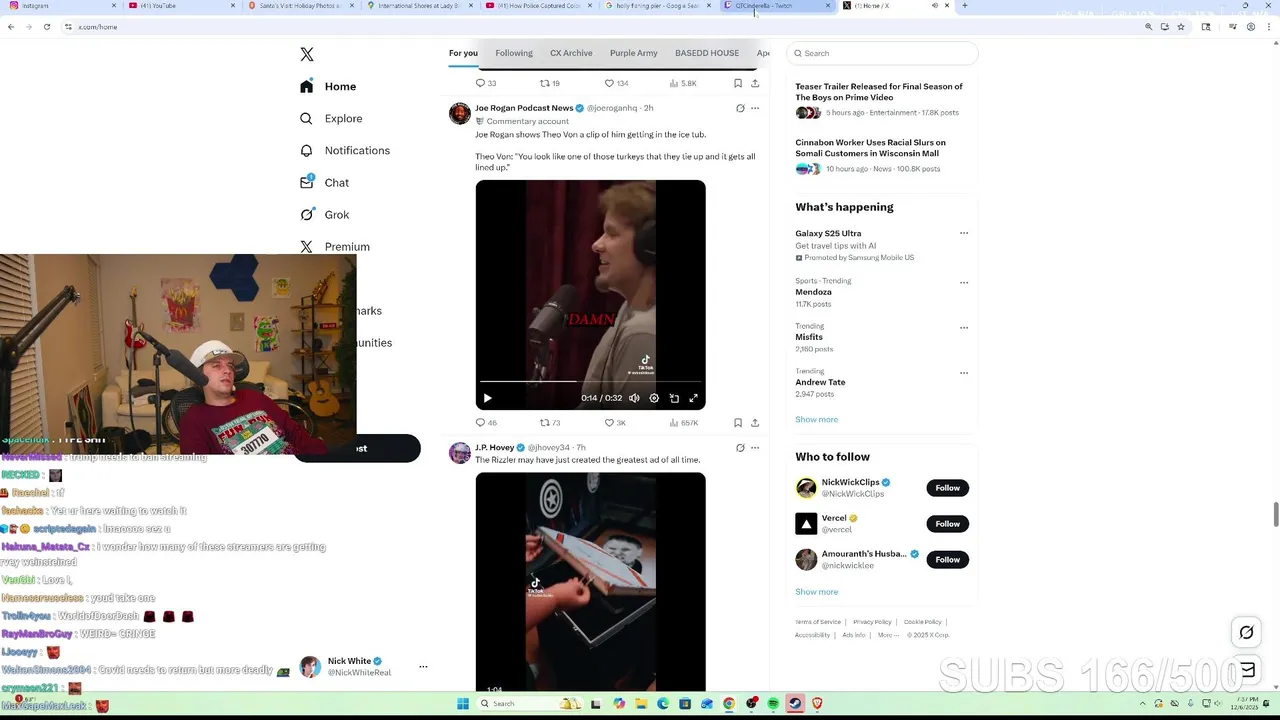Like the Joe Rogan Podcast News post
The width and height of the screenshot is (1280, 720).
(x=615, y=423)
